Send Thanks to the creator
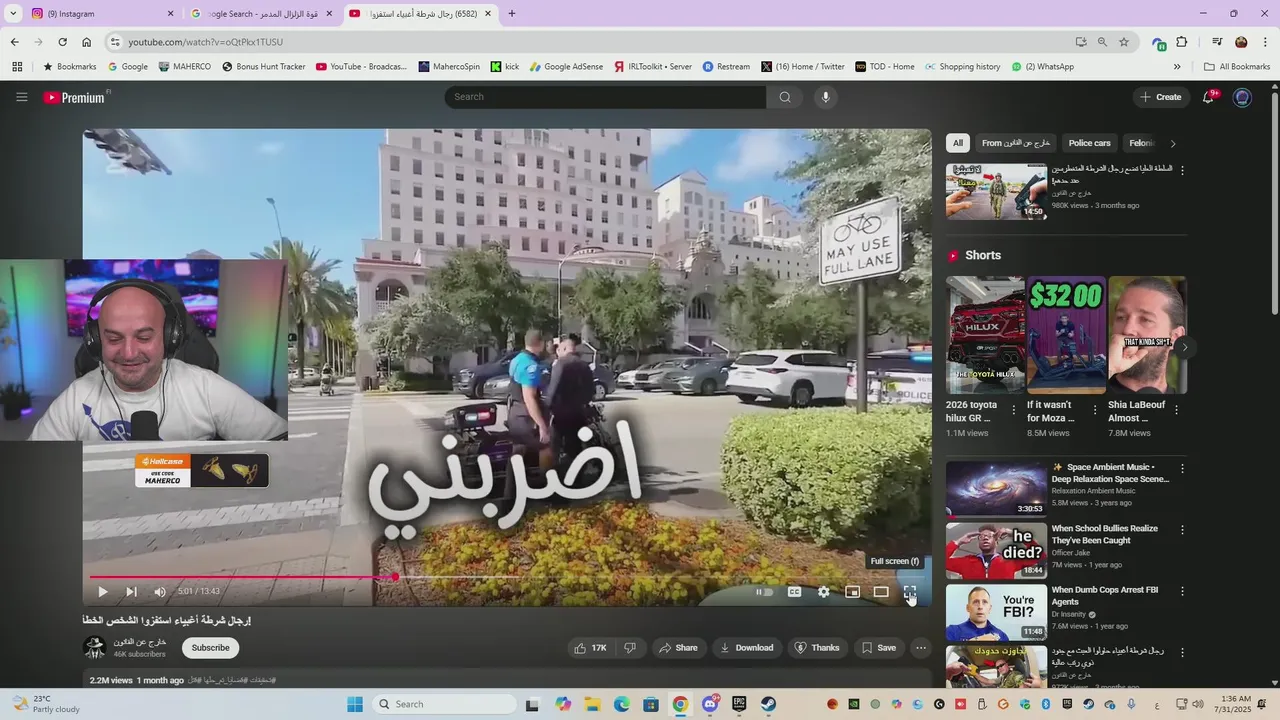The image size is (1280, 720). pyautogui.click(x=817, y=648)
